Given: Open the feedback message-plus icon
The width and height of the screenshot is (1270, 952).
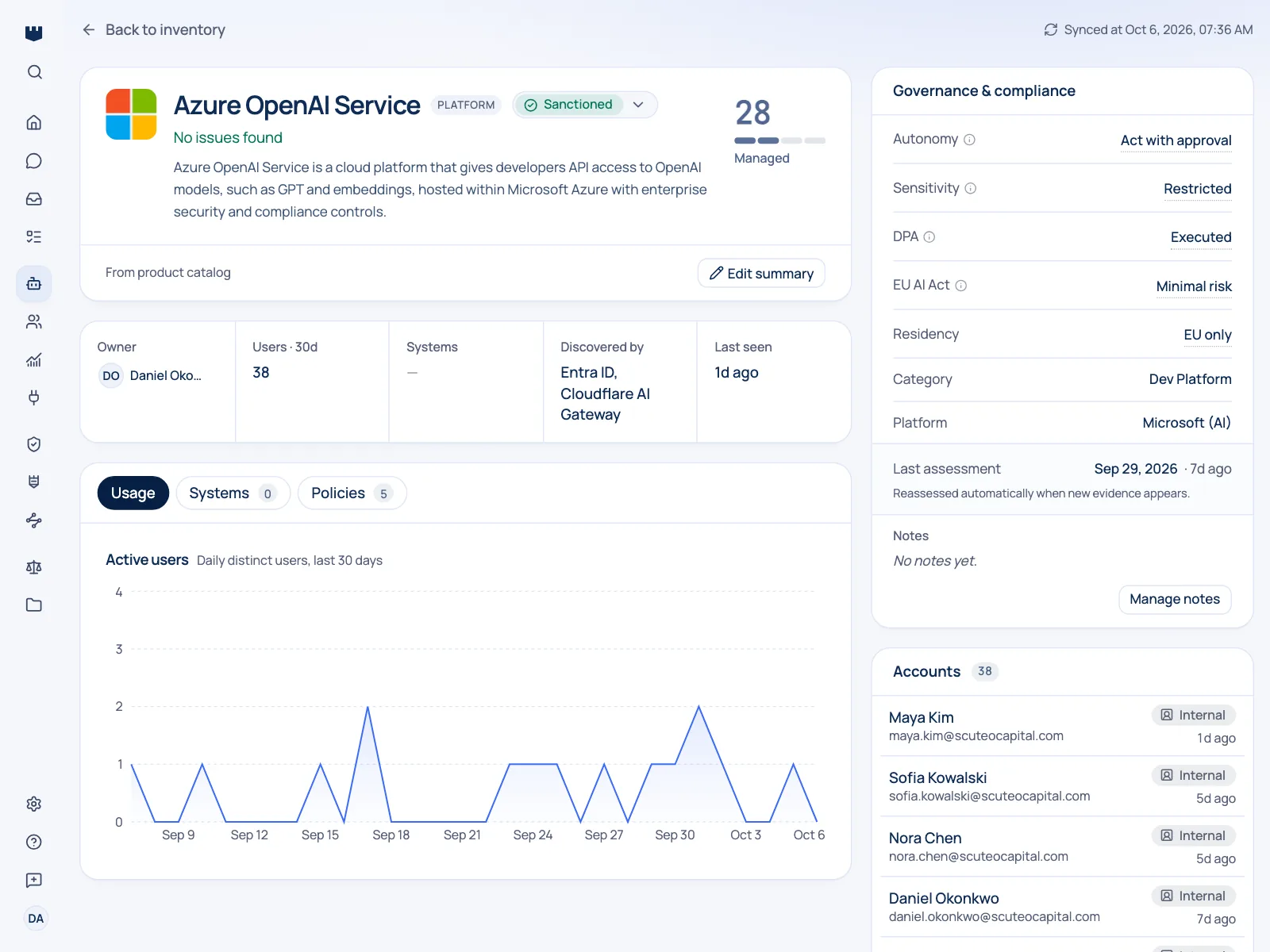Looking at the screenshot, I should (34, 880).
